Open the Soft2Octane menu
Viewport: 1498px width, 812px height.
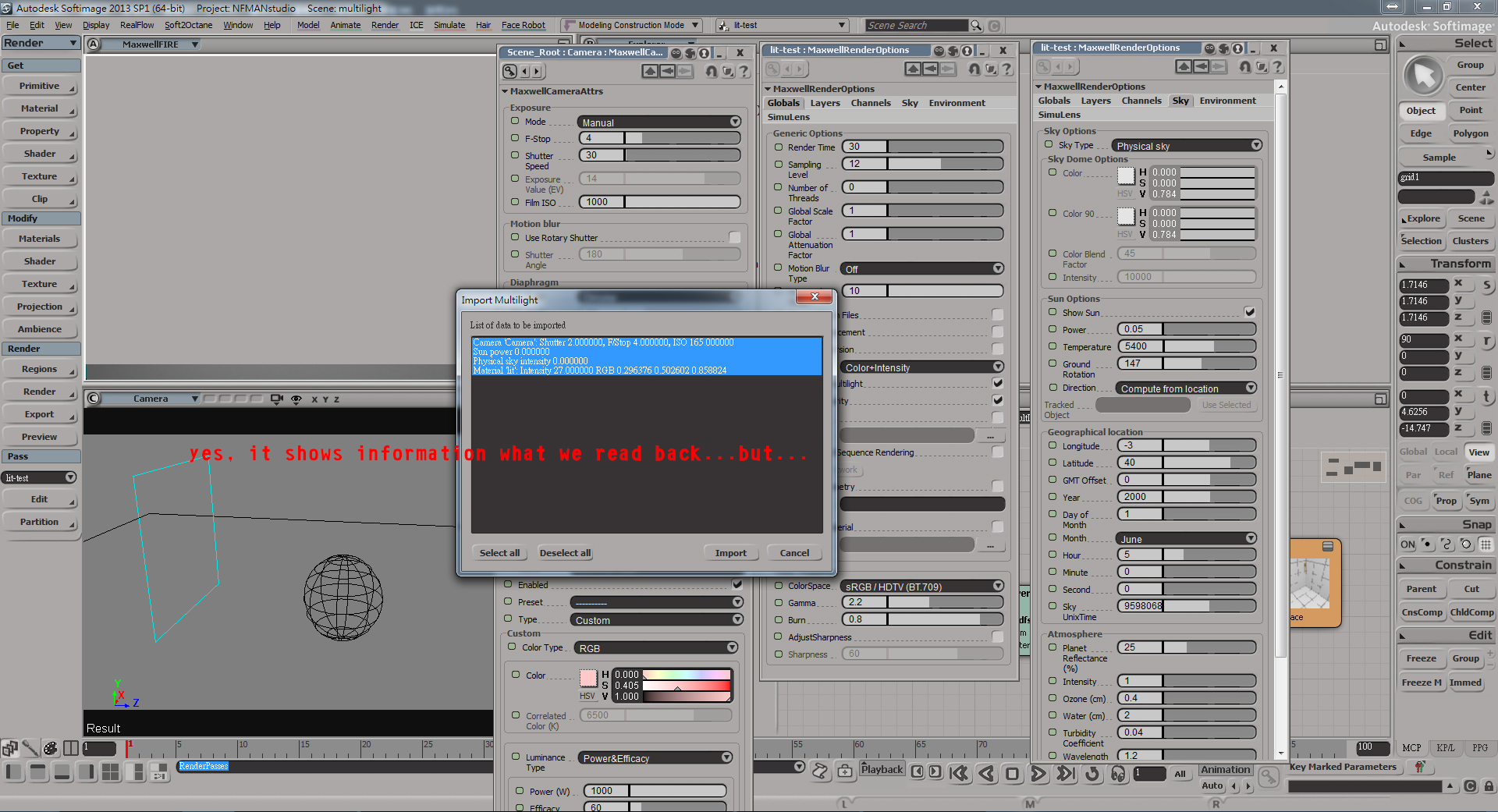coord(189,25)
